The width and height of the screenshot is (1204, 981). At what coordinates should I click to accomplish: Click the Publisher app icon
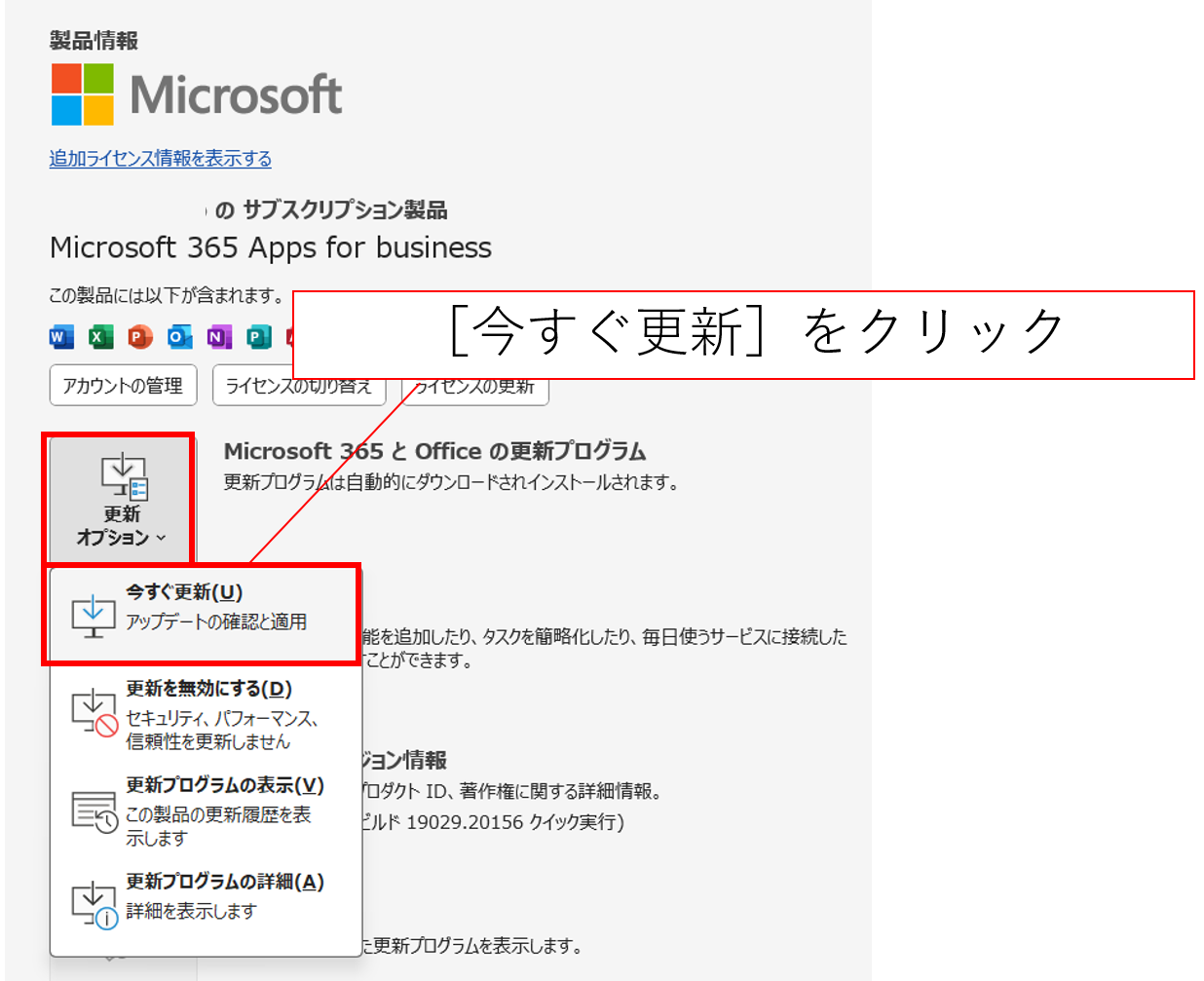(x=258, y=337)
